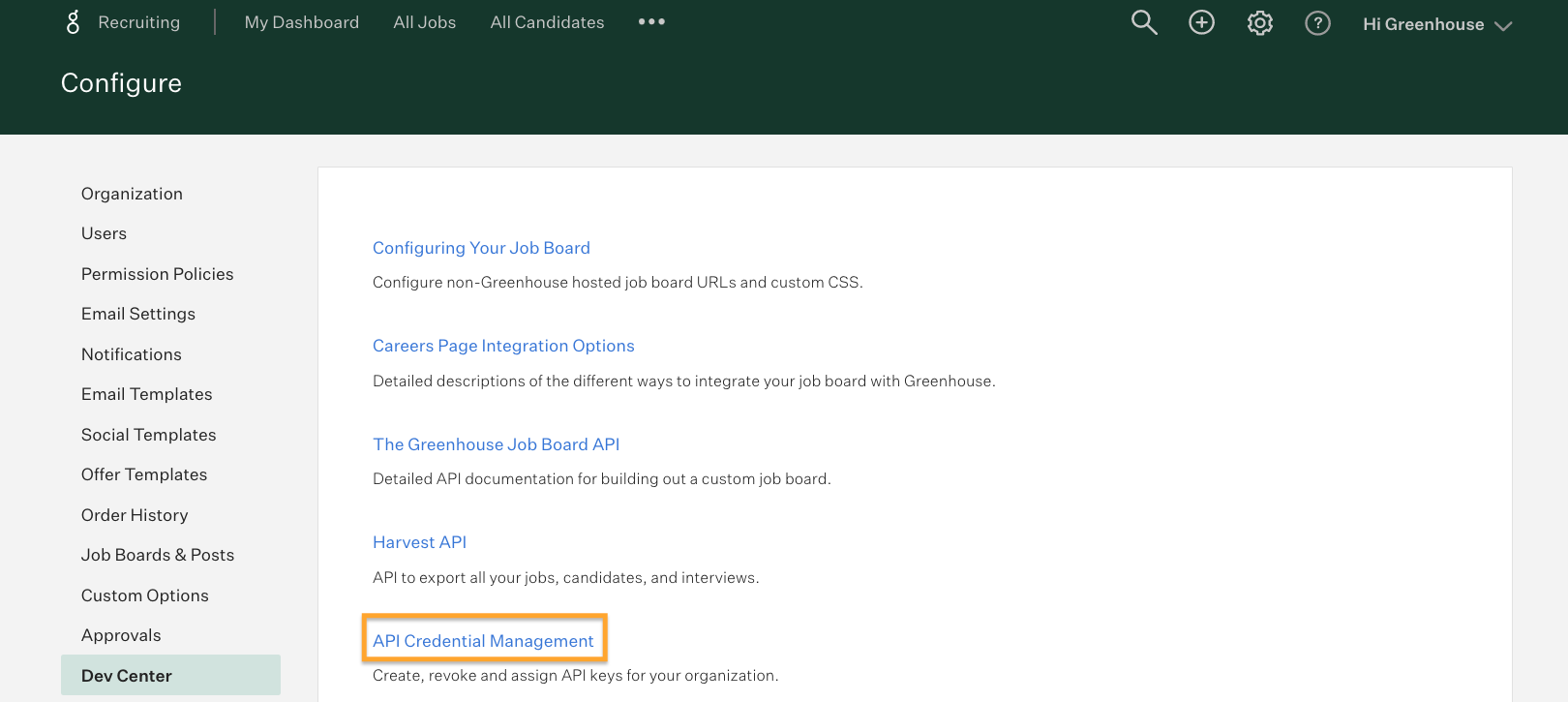
Task: Open Email Templates in the sidebar
Action: 146,394
